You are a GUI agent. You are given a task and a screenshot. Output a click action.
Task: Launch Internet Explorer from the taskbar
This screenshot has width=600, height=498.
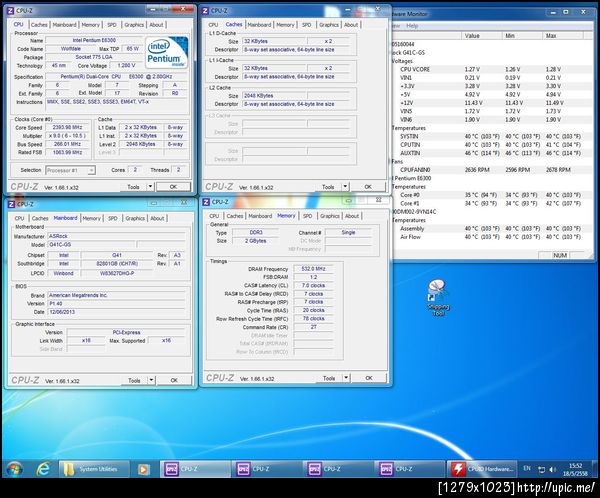pos(42,469)
